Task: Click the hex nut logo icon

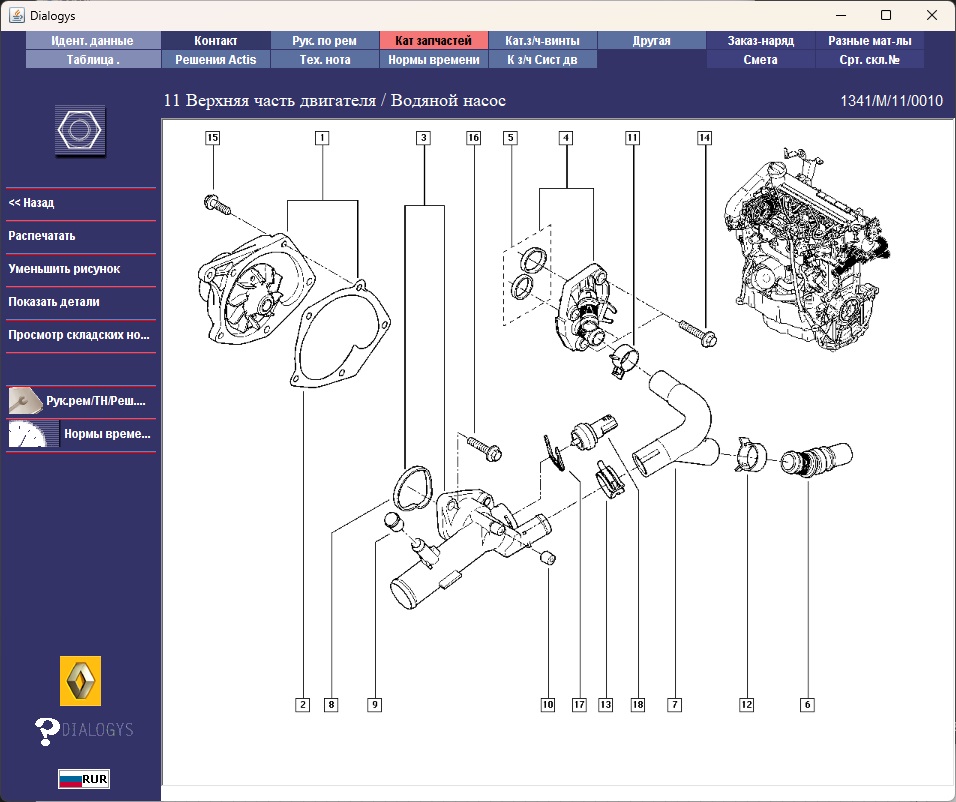Action: click(80, 131)
